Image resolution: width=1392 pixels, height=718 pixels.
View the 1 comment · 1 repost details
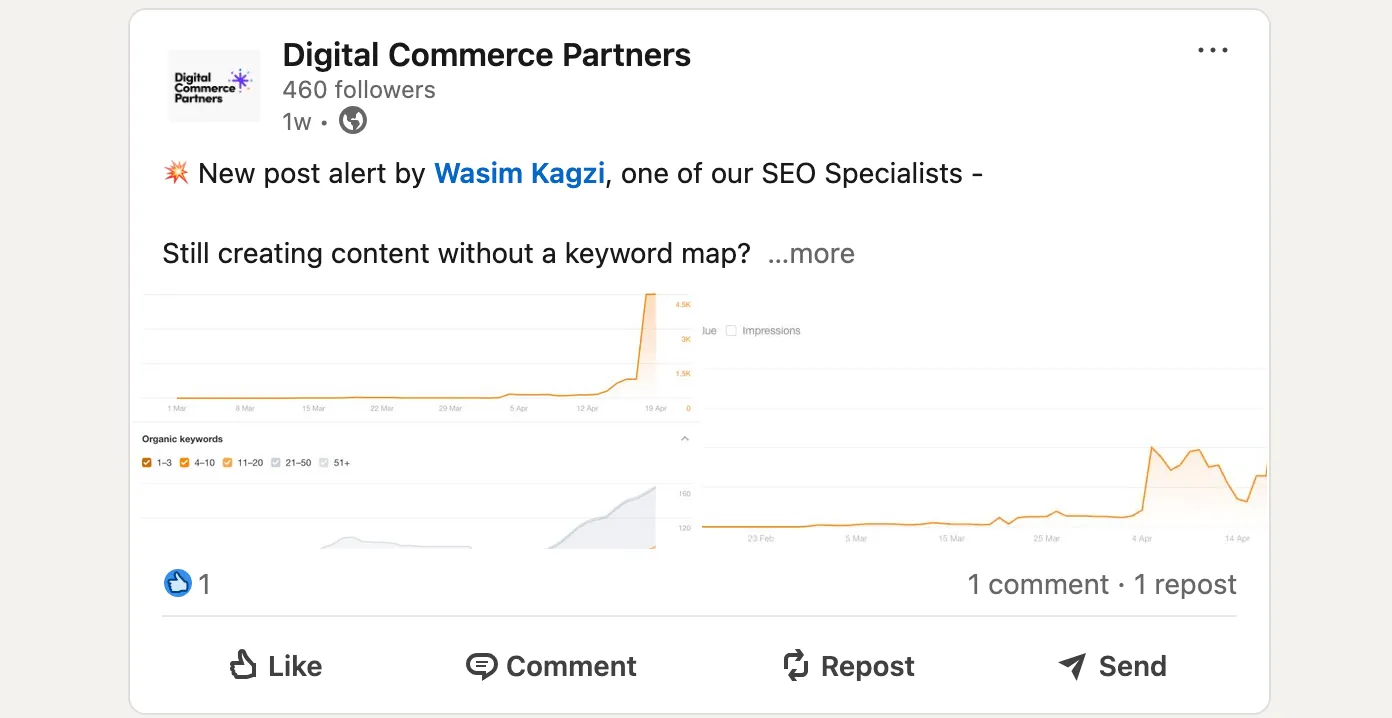(1102, 584)
